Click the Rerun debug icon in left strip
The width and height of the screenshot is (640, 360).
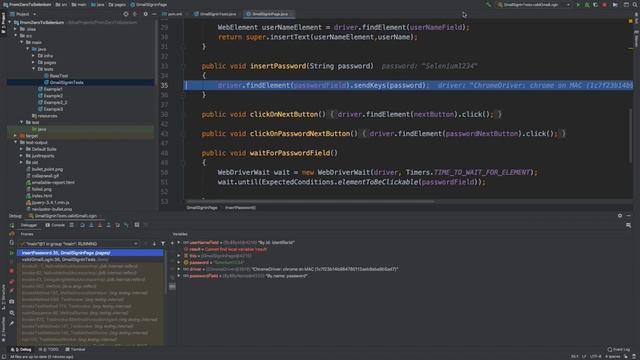[12, 225]
